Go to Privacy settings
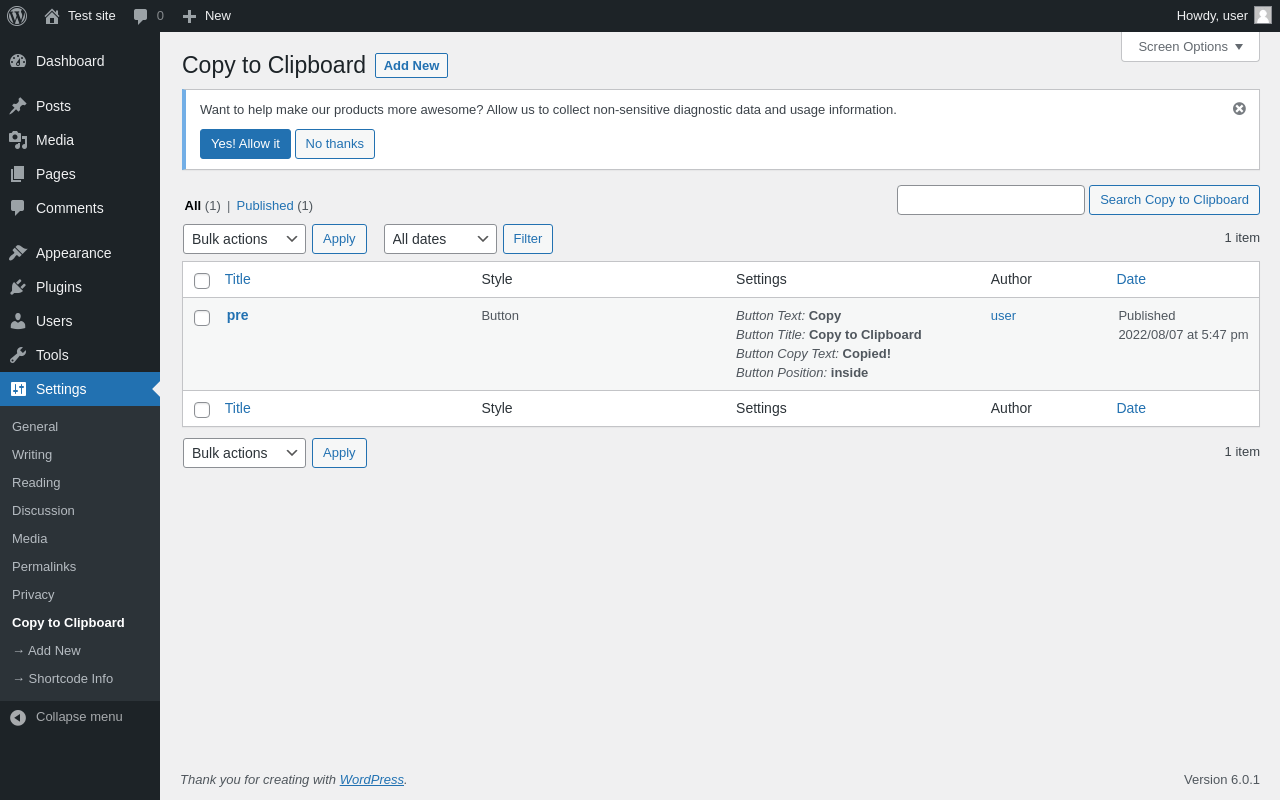The image size is (1280, 800). 33,594
